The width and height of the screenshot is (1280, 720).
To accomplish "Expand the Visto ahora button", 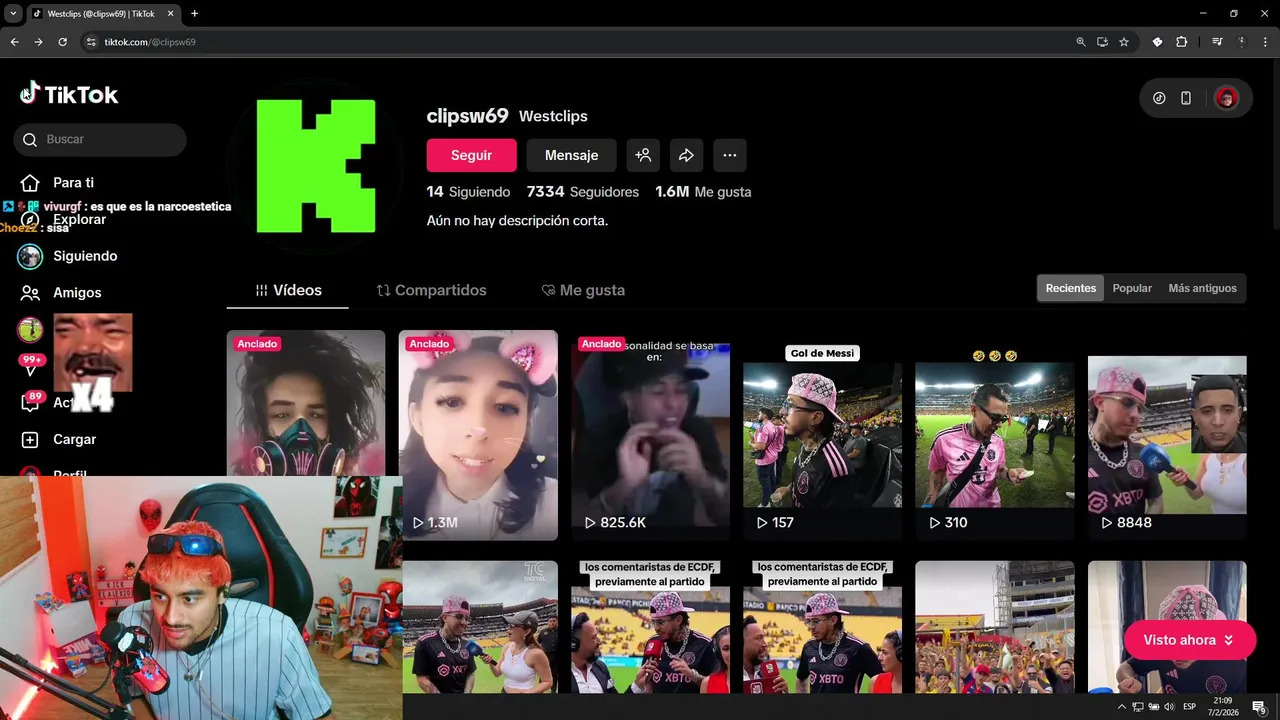I will (x=1189, y=640).
